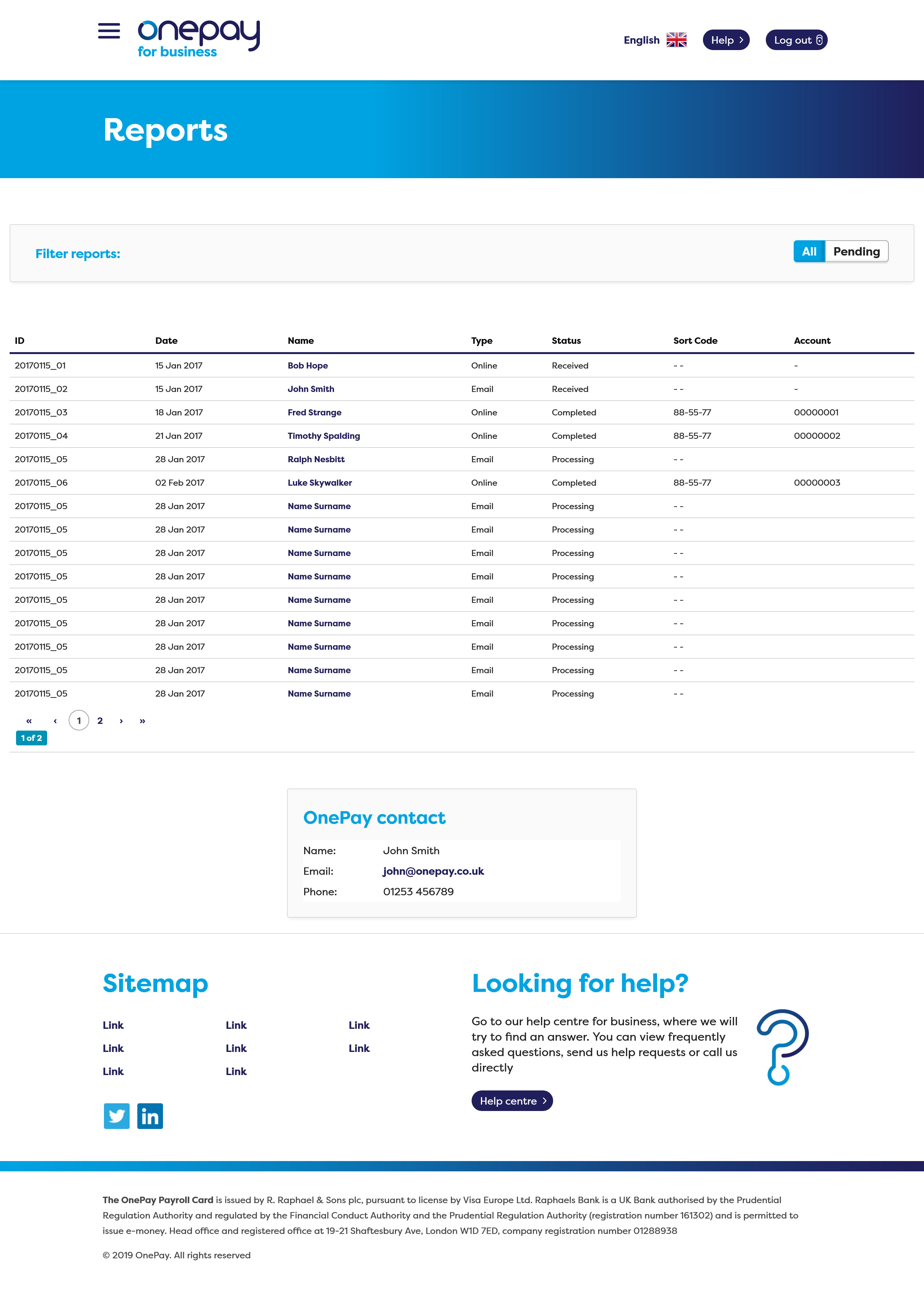The width and height of the screenshot is (924, 1293).
Task: Go to last page double-chevron
Action: pyautogui.click(x=142, y=720)
